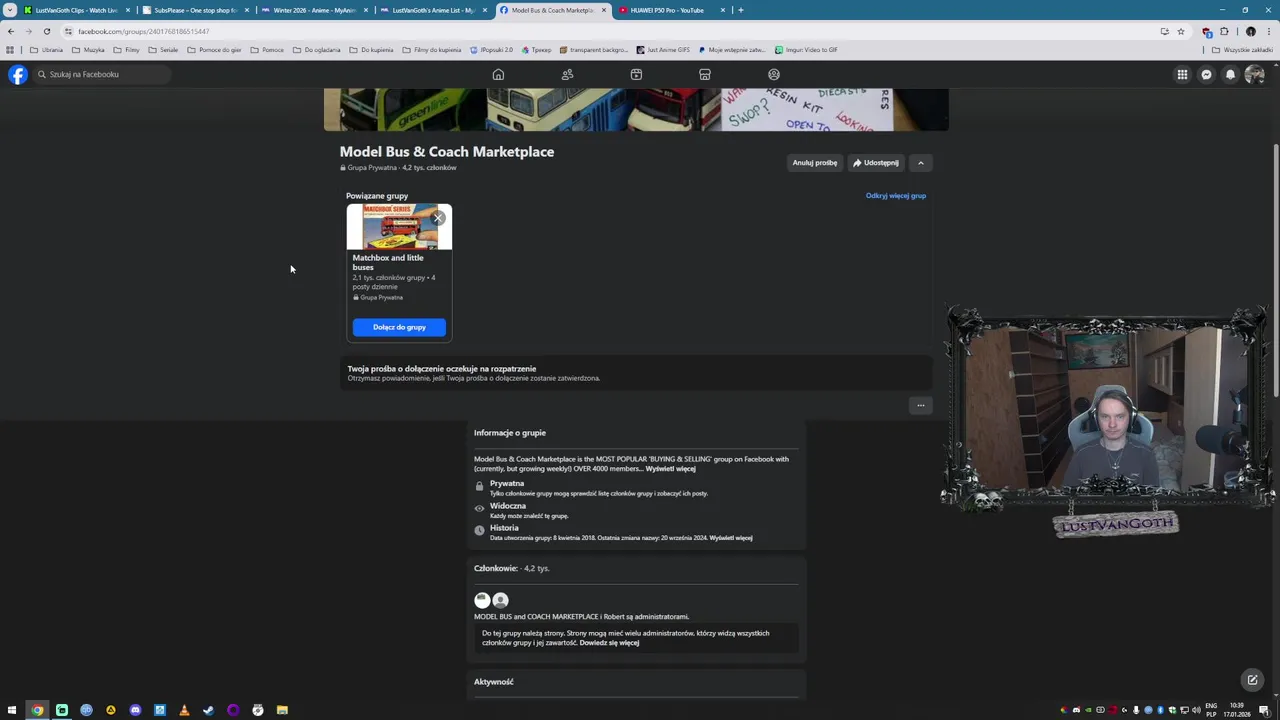Open Chrome extensions puzzle icon

[x=1224, y=31]
